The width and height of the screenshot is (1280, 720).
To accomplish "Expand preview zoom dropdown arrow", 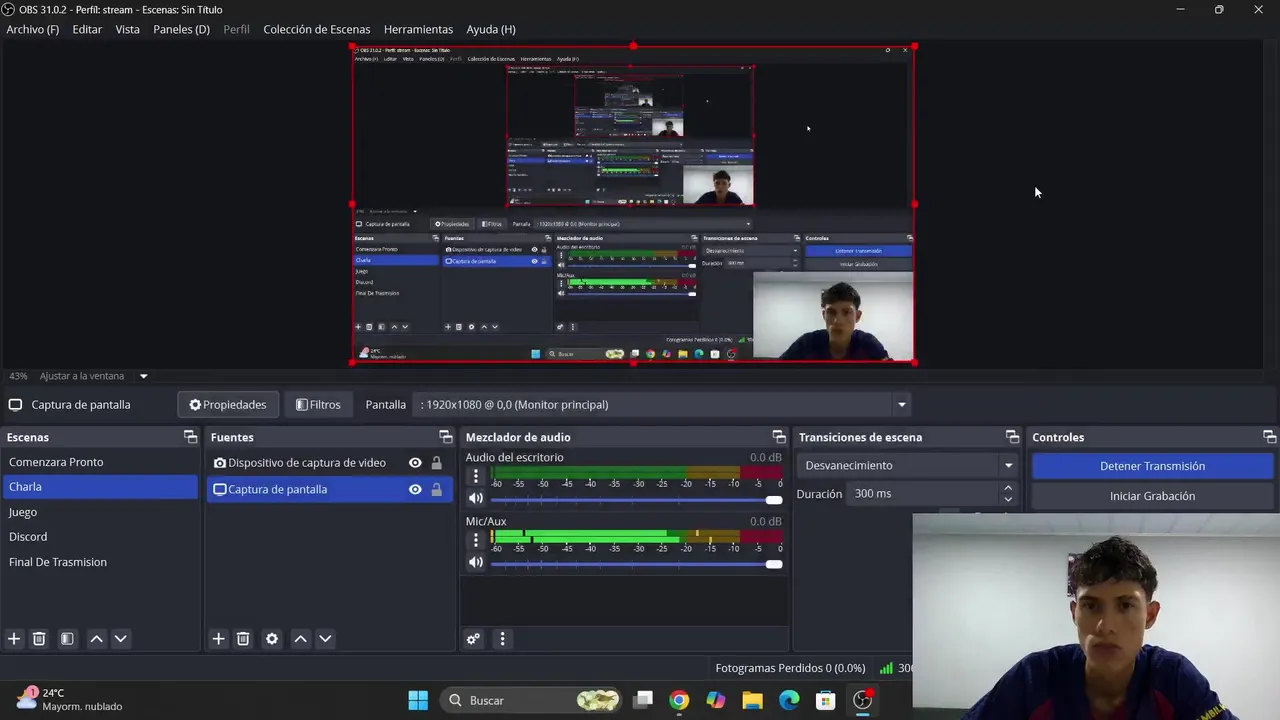I will click(143, 376).
